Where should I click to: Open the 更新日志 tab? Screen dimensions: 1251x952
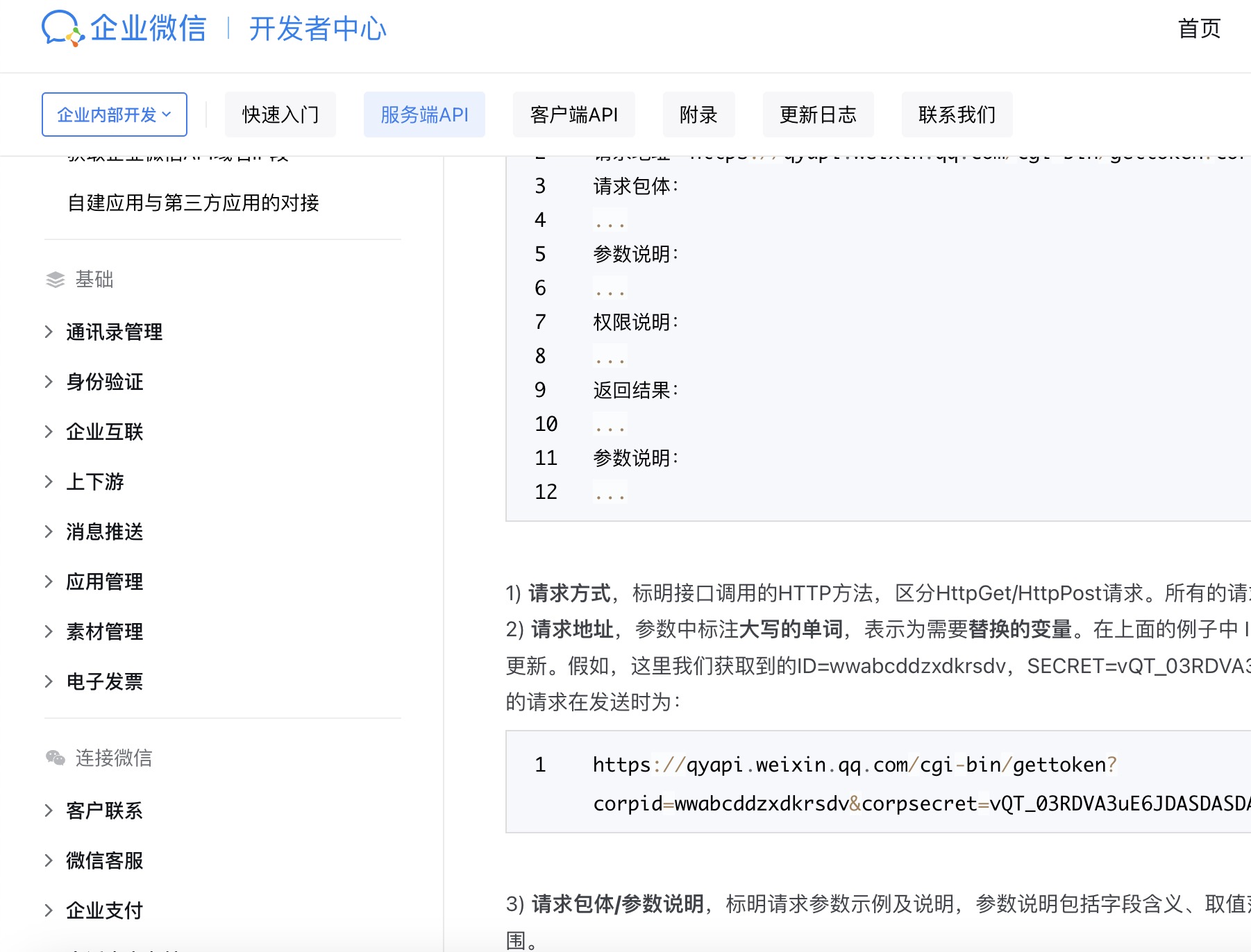(x=818, y=114)
